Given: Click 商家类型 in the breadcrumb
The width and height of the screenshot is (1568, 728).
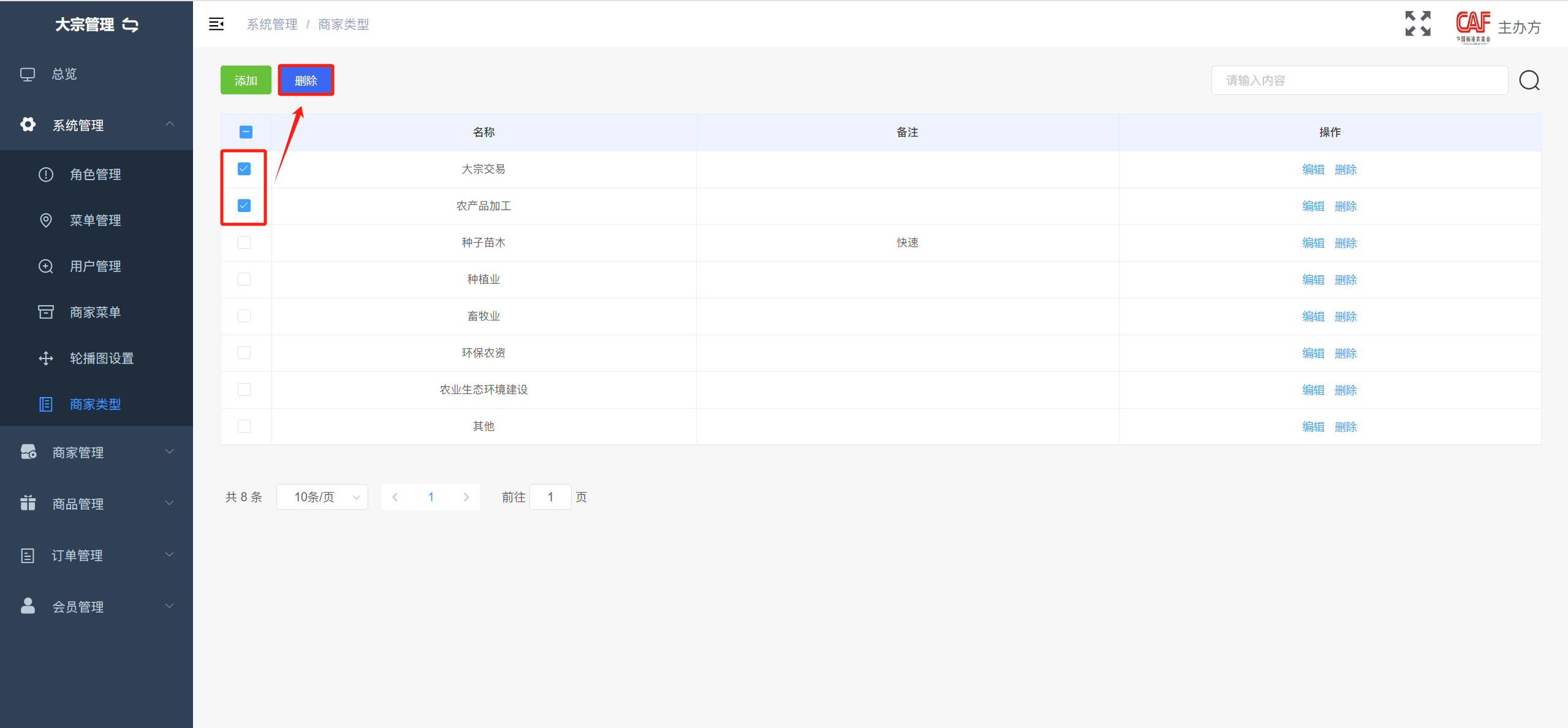Looking at the screenshot, I should coord(344,25).
